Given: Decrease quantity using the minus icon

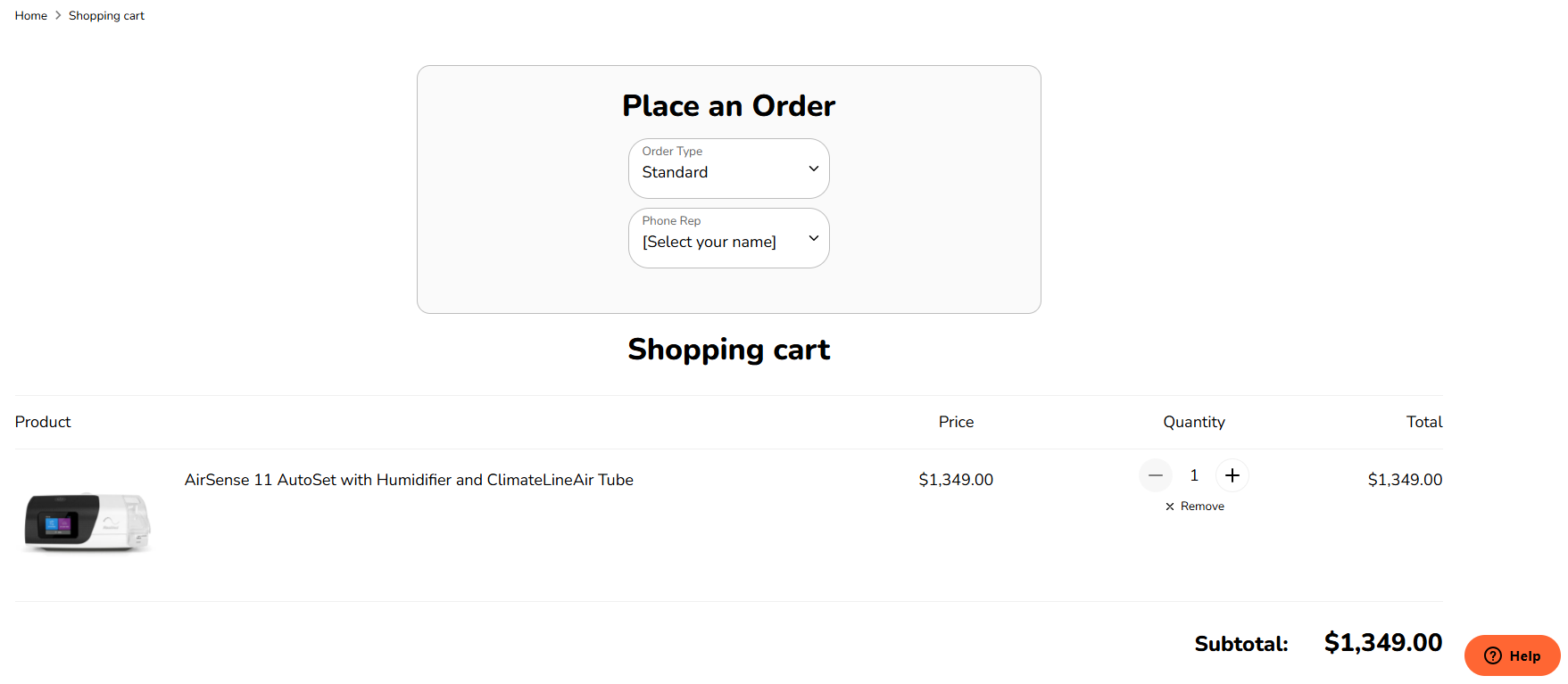Looking at the screenshot, I should click(x=1156, y=475).
